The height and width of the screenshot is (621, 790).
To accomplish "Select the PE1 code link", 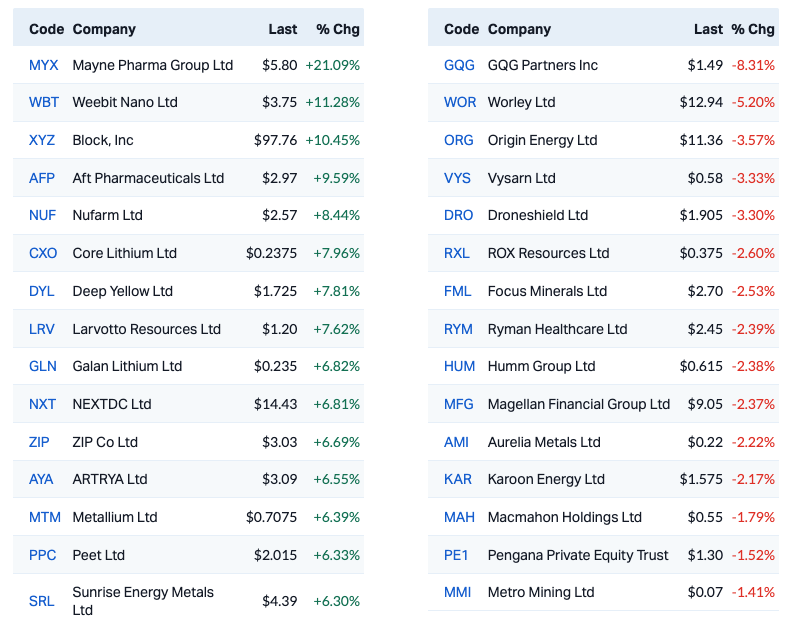I will [456, 555].
